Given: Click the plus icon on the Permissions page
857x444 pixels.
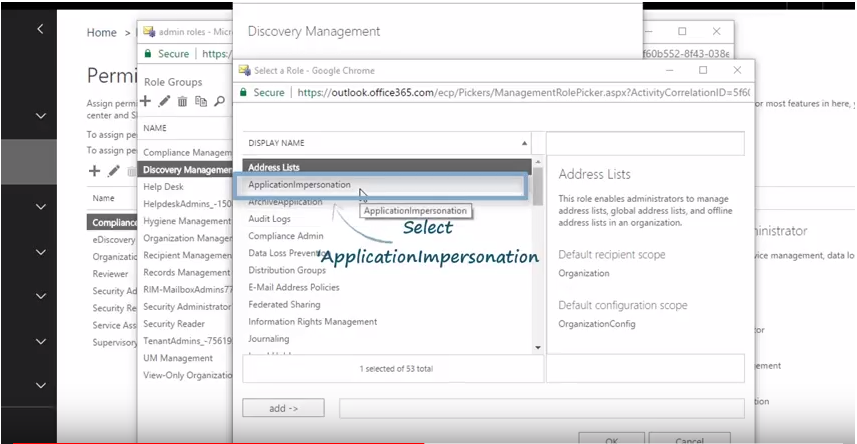Looking at the screenshot, I should pyautogui.click(x=94, y=171).
